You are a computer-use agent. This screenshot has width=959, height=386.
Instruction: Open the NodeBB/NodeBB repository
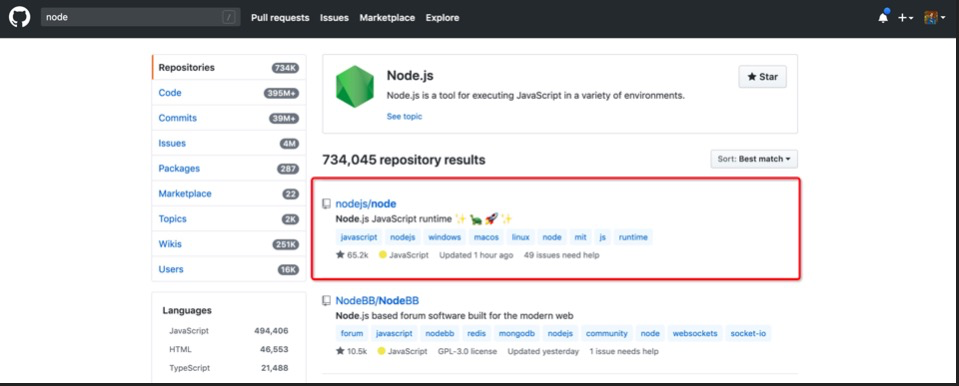click(x=377, y=300)
